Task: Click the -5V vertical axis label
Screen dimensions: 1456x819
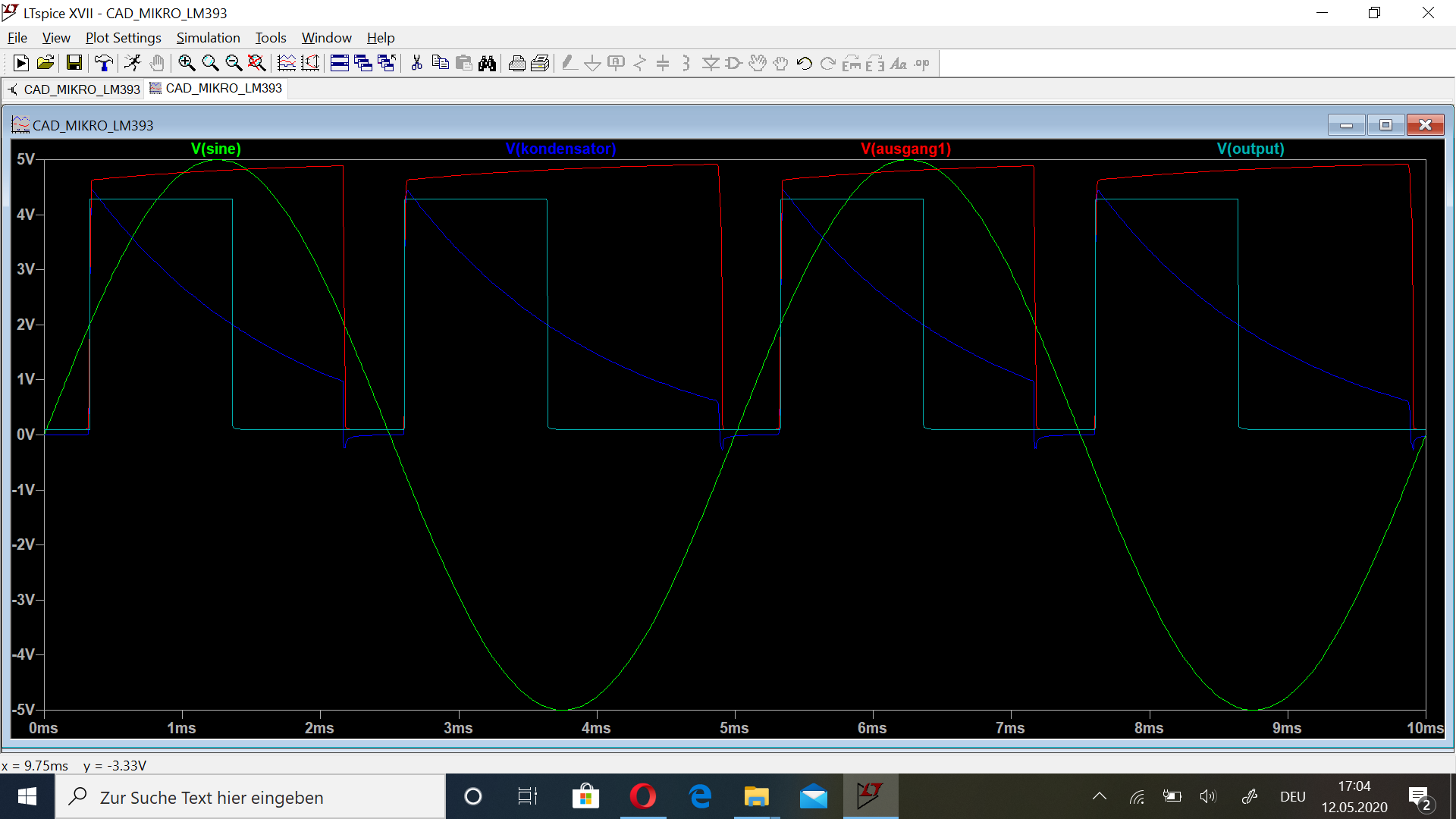Action: pyautogui.click(x=24, y=710)
